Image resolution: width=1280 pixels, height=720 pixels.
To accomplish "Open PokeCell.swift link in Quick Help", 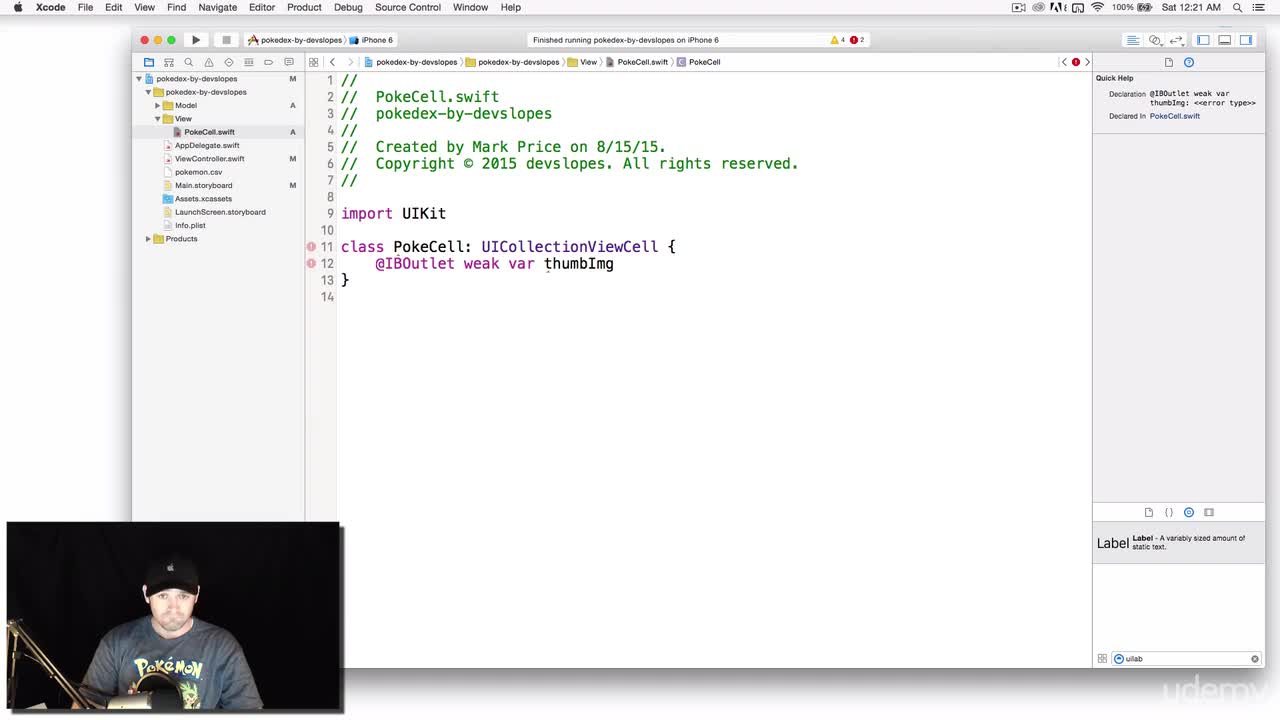I will click(1175, 116).
